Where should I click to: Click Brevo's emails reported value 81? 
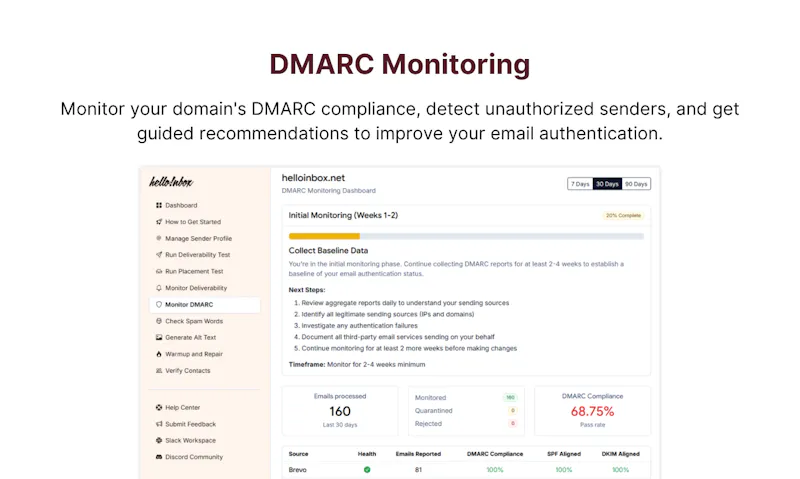tap(418, 470)
